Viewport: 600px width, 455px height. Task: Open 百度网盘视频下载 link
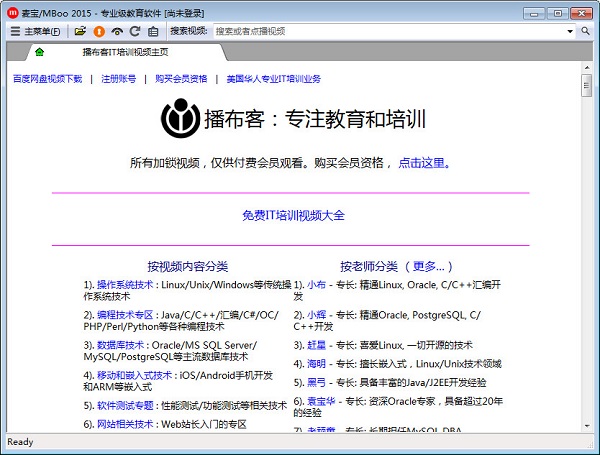click(47, 79)
